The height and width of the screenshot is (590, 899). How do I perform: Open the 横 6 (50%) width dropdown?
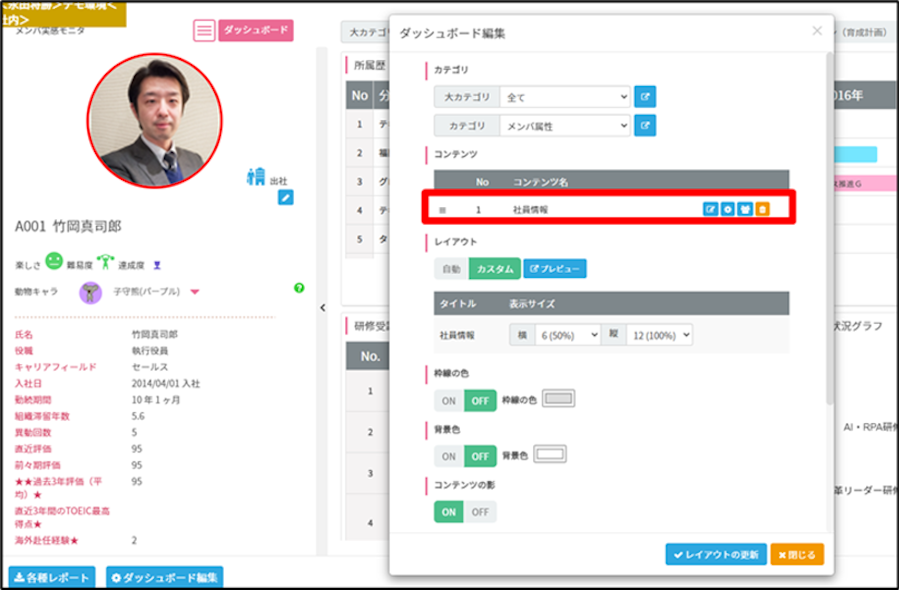tap(568, 335)
